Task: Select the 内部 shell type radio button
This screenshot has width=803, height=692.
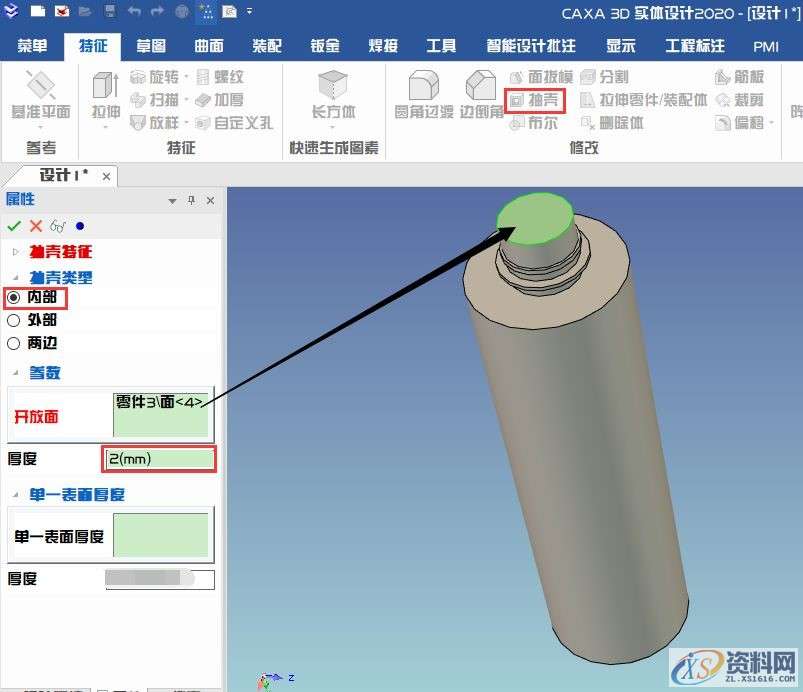Action: coord(12,298)
